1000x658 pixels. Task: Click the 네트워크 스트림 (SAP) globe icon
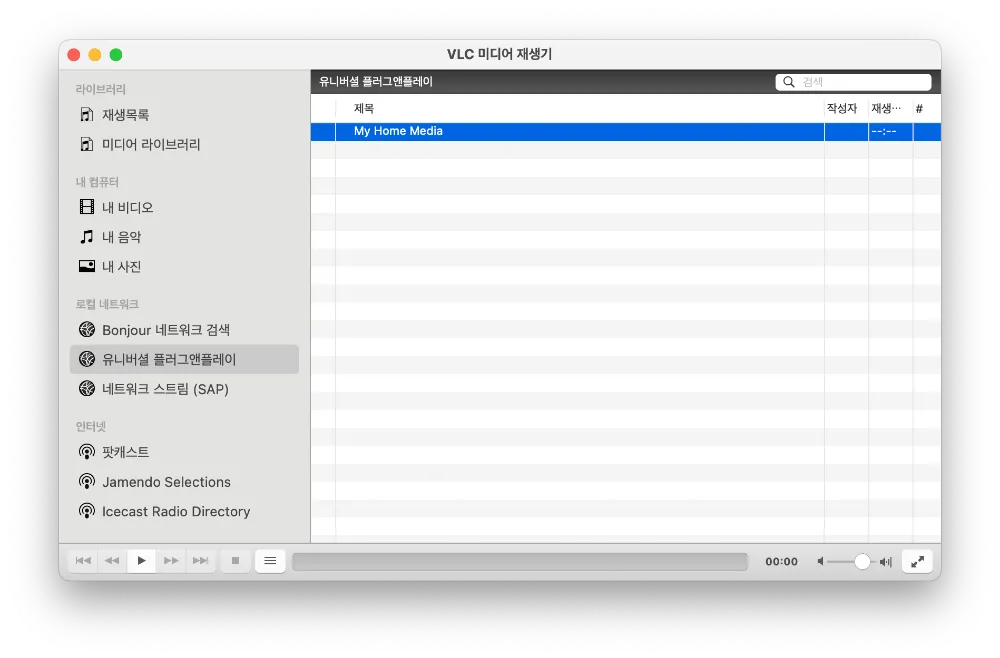coord(87,388)
